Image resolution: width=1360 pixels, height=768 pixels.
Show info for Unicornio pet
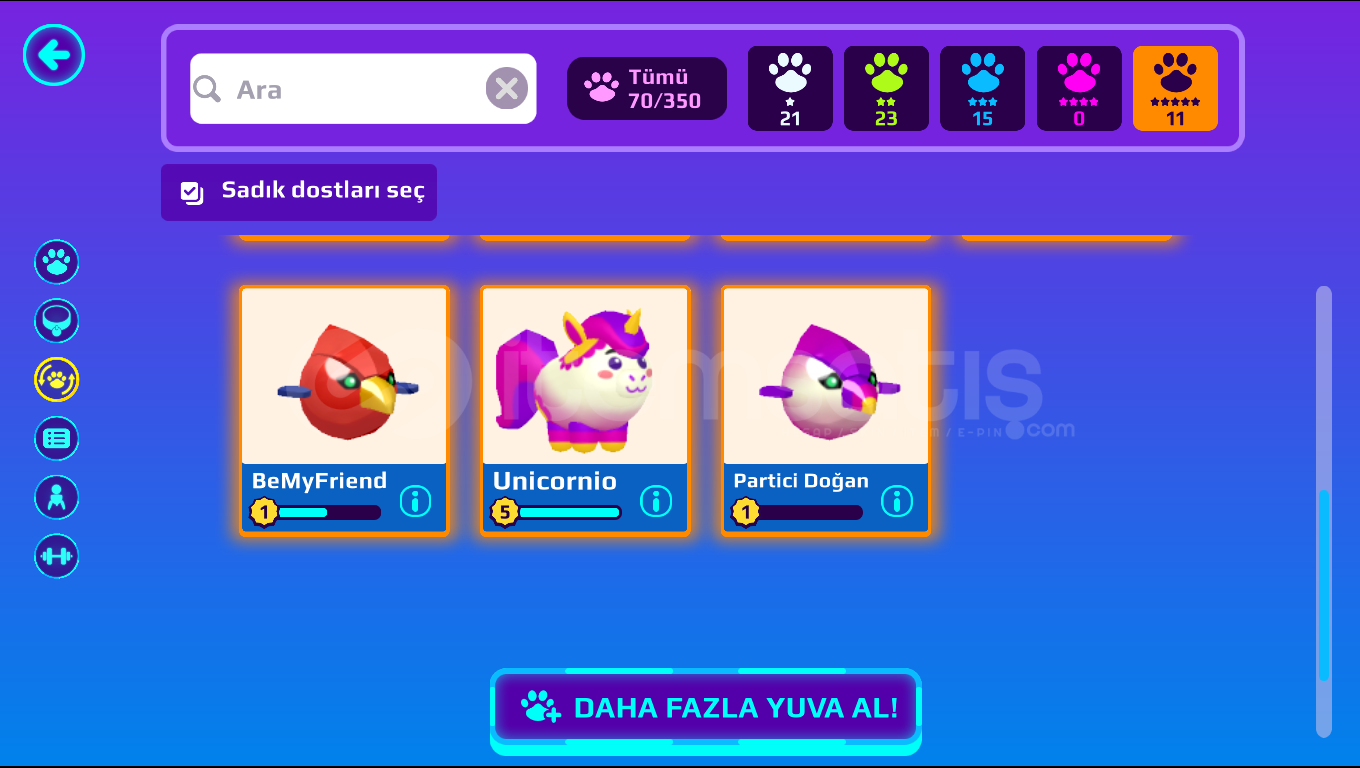point(656,500)
